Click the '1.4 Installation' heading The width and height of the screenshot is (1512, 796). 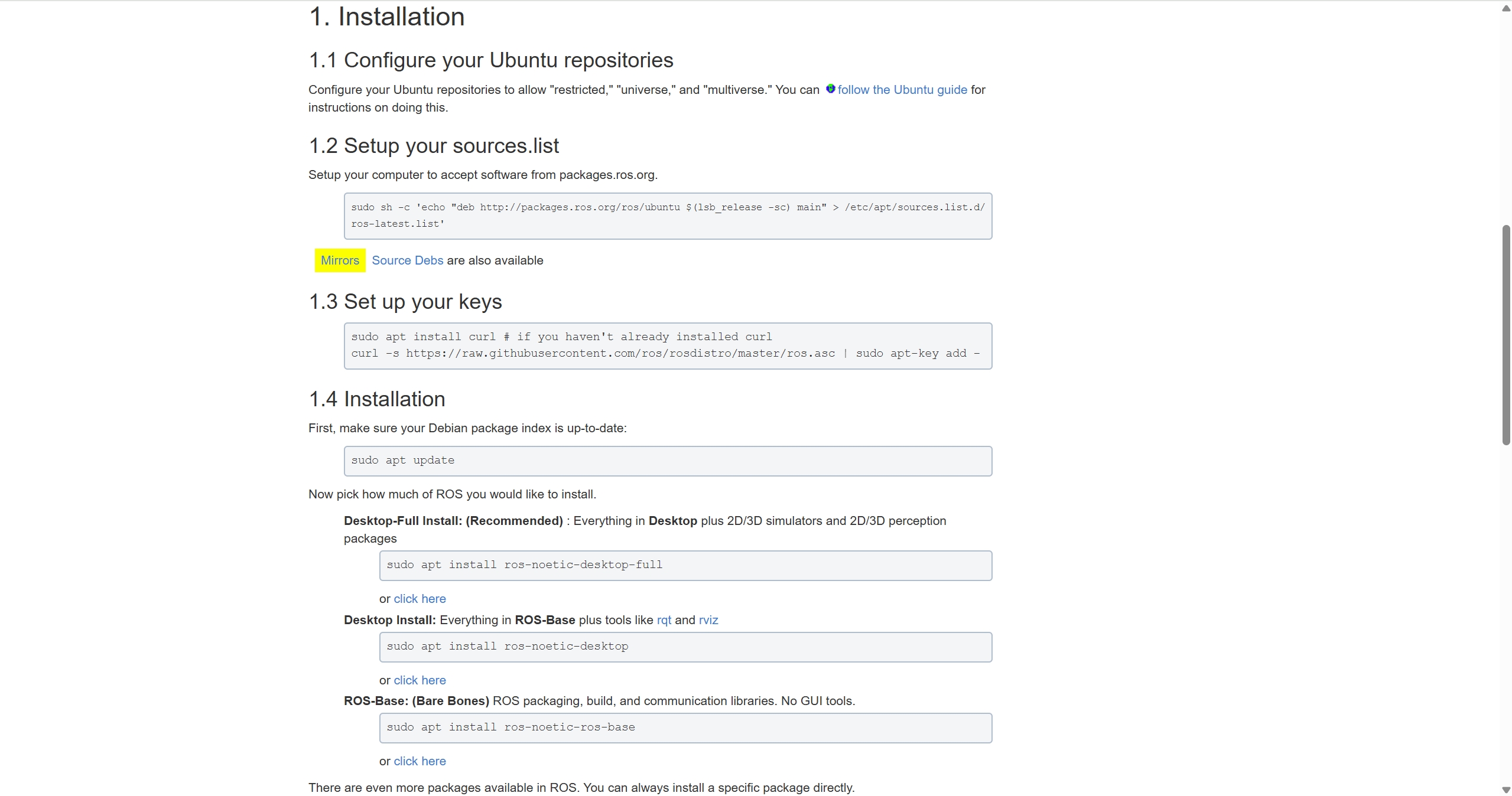[377, 399]
